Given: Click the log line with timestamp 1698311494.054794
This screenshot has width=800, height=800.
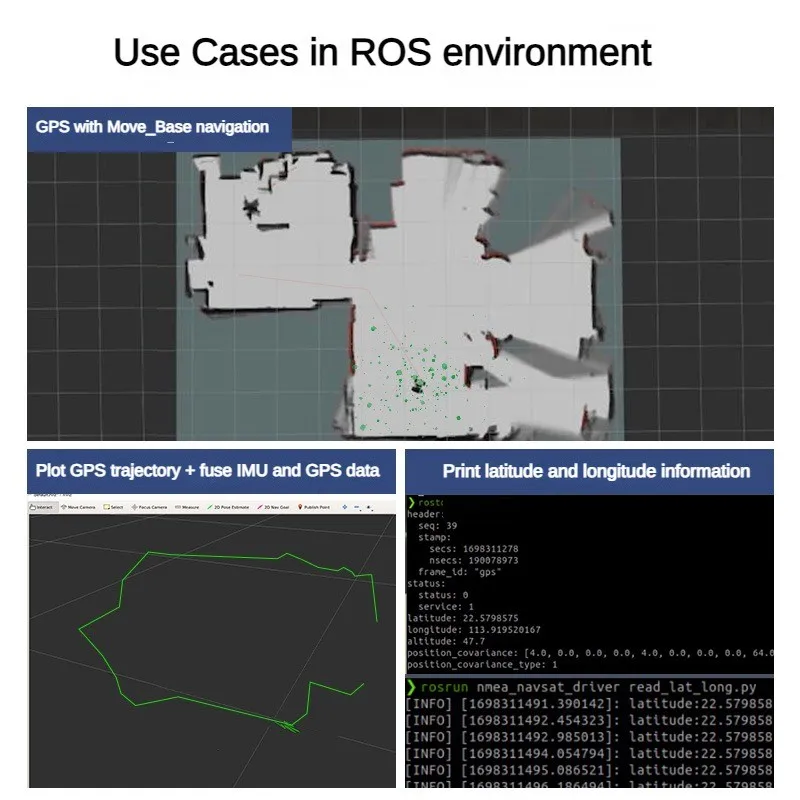Looking at the screenshot, I should click(x=589, y=754).
